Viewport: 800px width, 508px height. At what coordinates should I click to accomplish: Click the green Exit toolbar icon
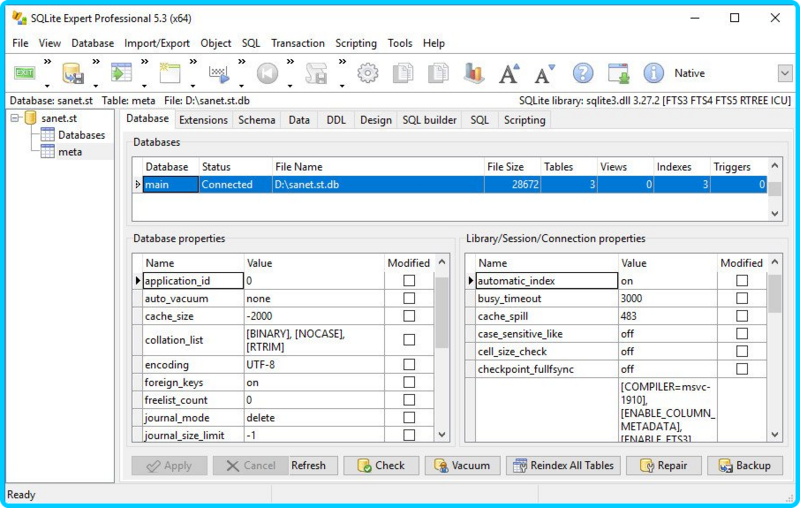(x=24, y=73)
